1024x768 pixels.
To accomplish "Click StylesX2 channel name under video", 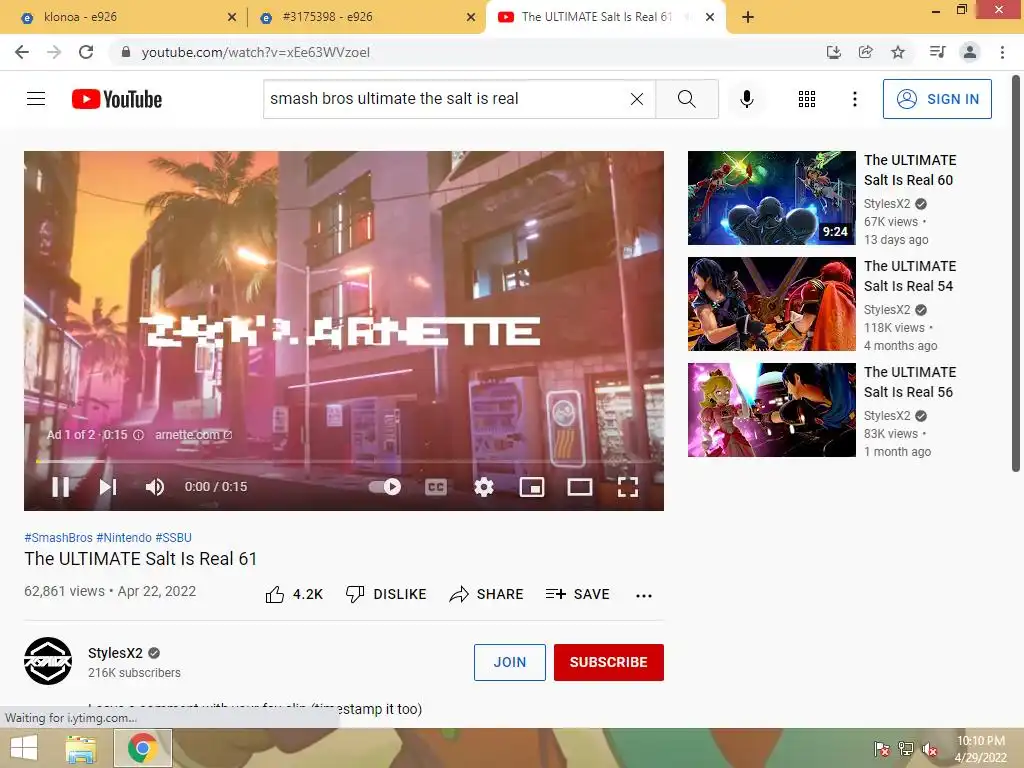I will 115,653.
